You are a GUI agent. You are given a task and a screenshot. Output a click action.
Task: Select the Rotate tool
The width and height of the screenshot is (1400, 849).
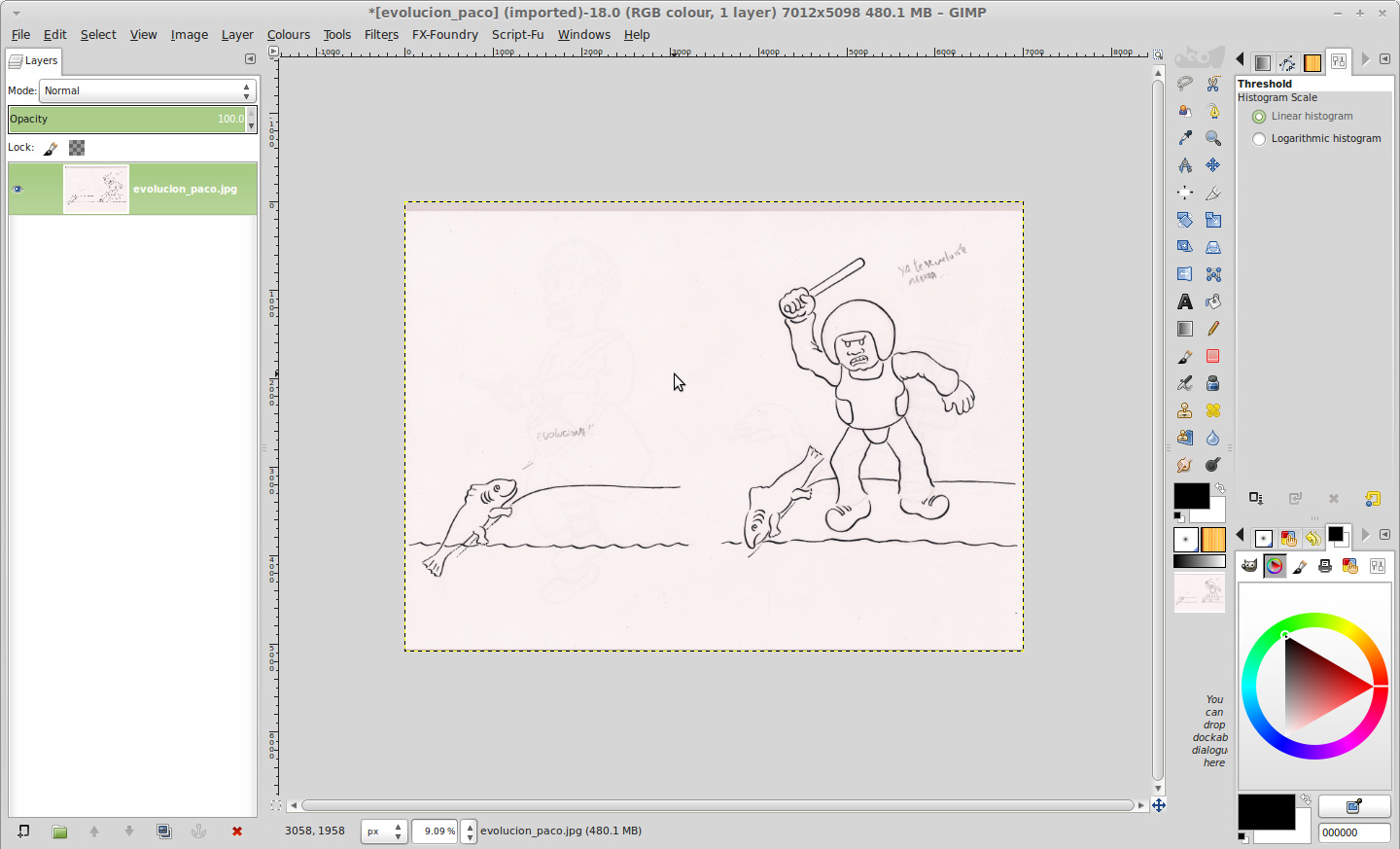(x=1185, y=220)
